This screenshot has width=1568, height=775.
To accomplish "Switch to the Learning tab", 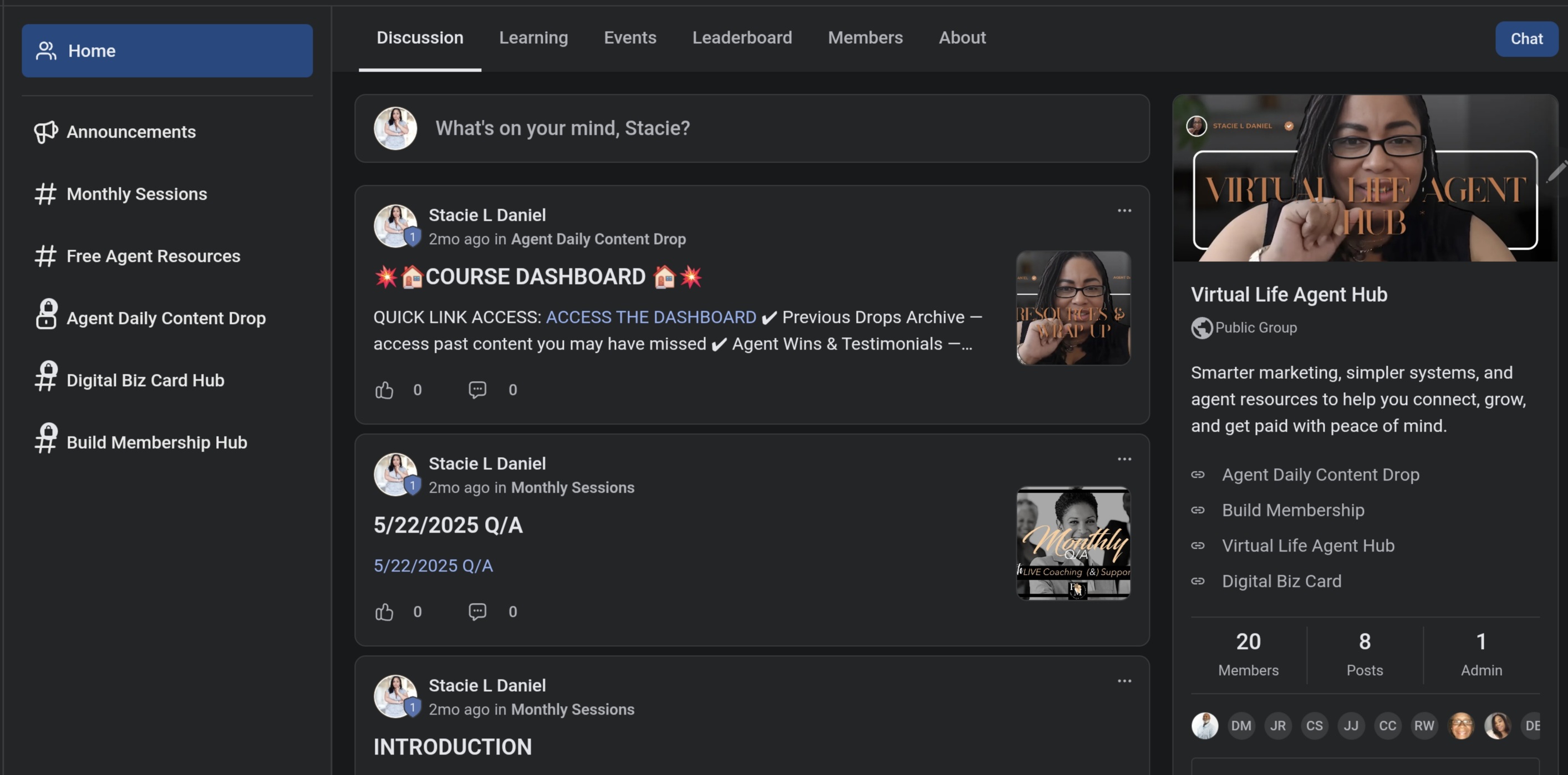I will (x=533, y=38).
